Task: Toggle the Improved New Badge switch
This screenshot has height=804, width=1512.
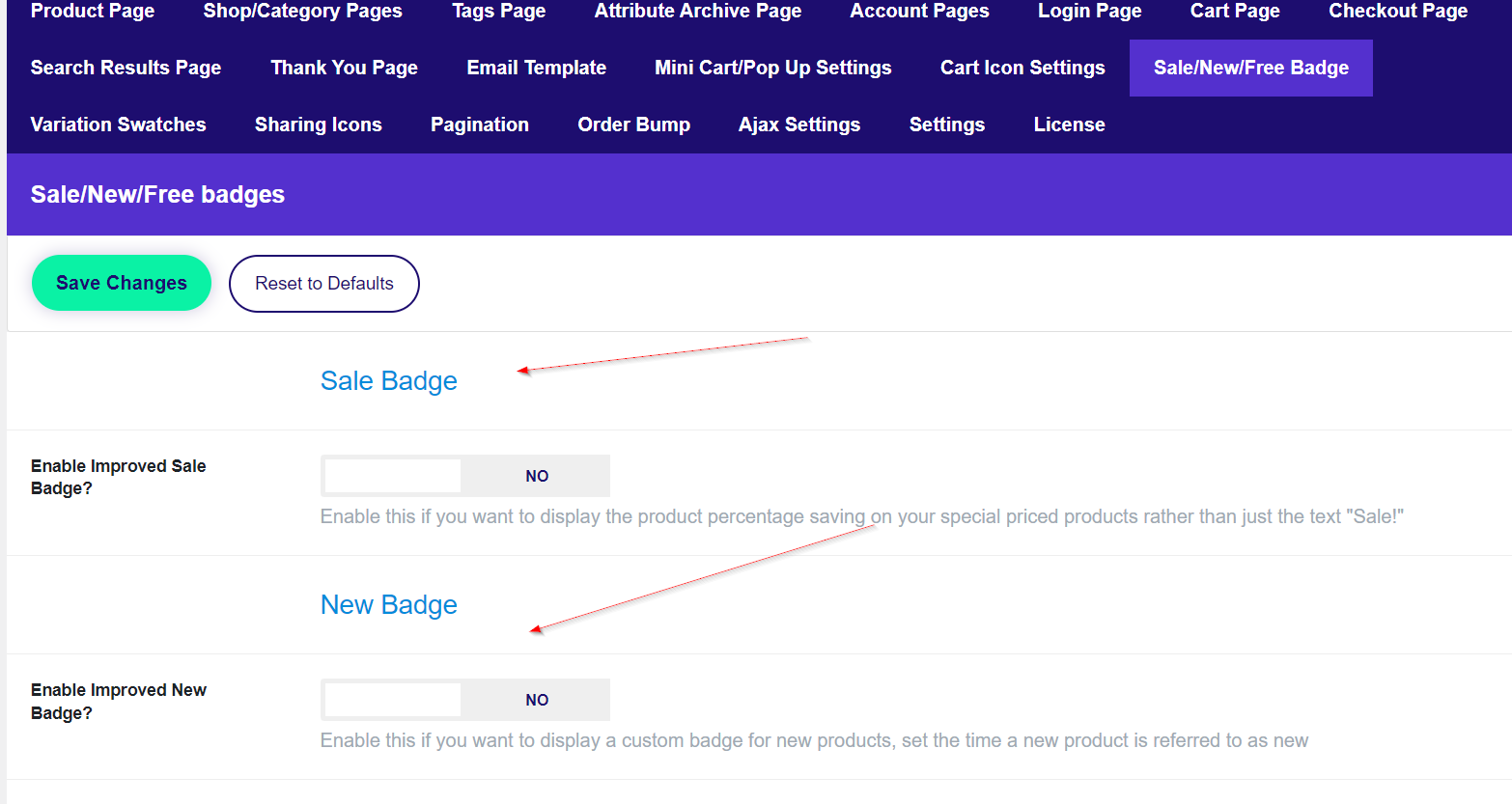Action: click(464, 700)
